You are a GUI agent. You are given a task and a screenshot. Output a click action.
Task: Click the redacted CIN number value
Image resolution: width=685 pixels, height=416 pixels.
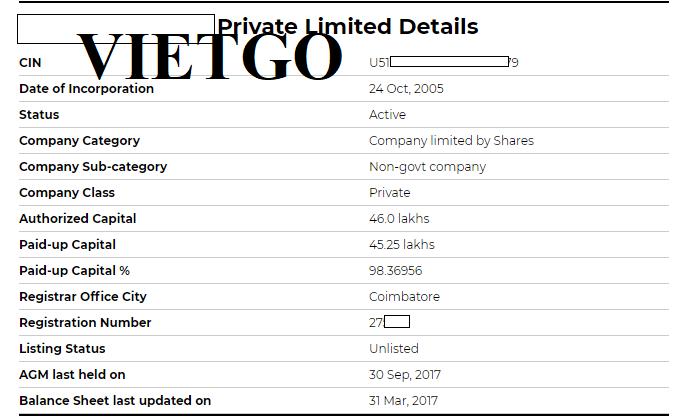[444, 62]
